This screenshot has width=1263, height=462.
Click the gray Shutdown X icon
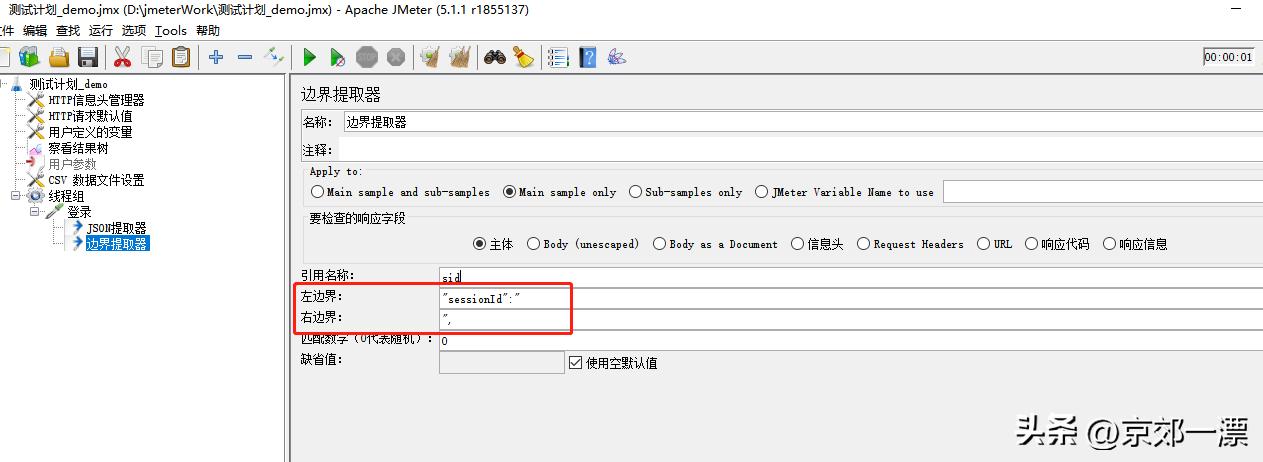click(396, 57)
